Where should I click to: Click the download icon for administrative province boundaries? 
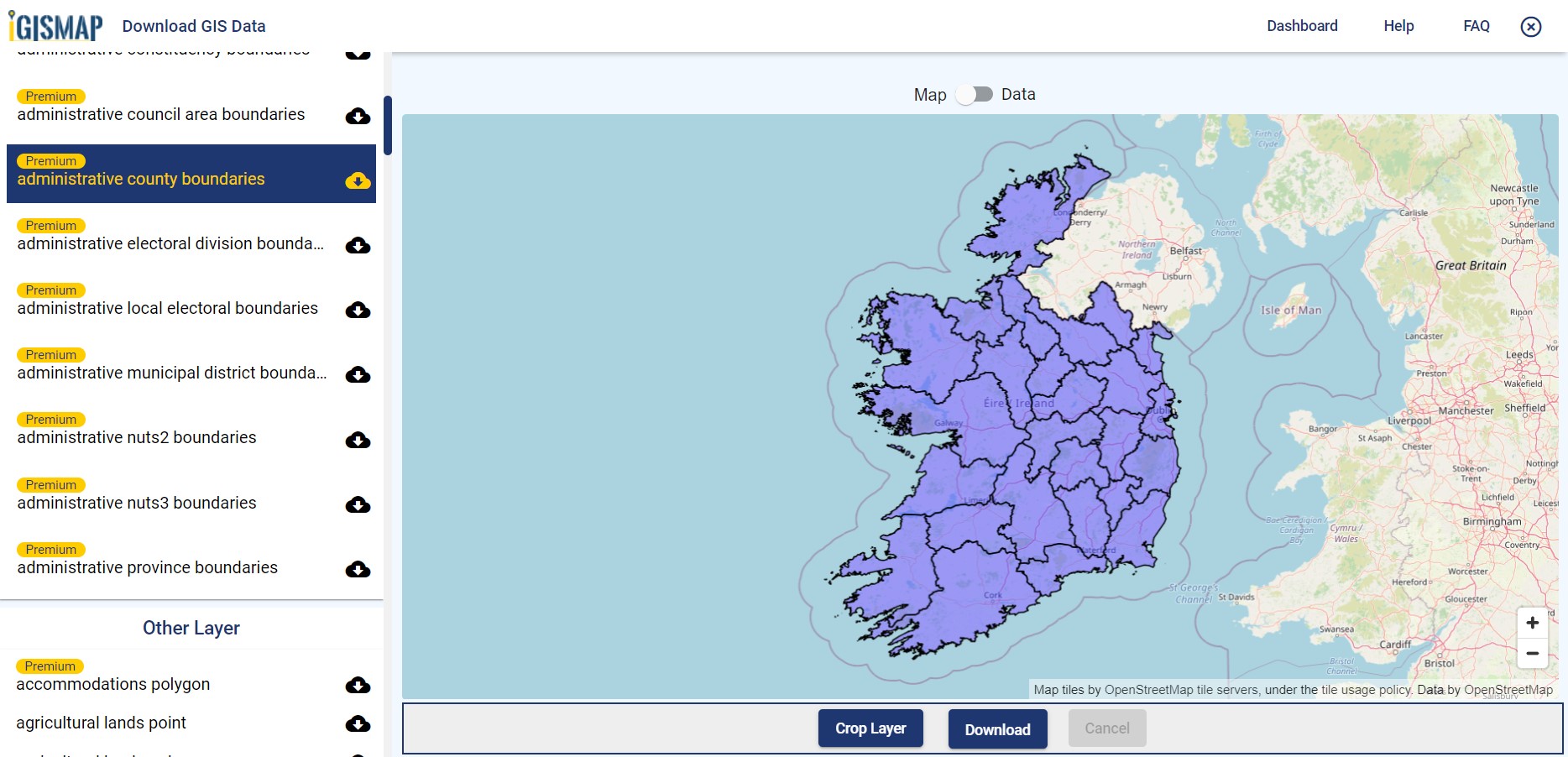click(x=358, y=569)
